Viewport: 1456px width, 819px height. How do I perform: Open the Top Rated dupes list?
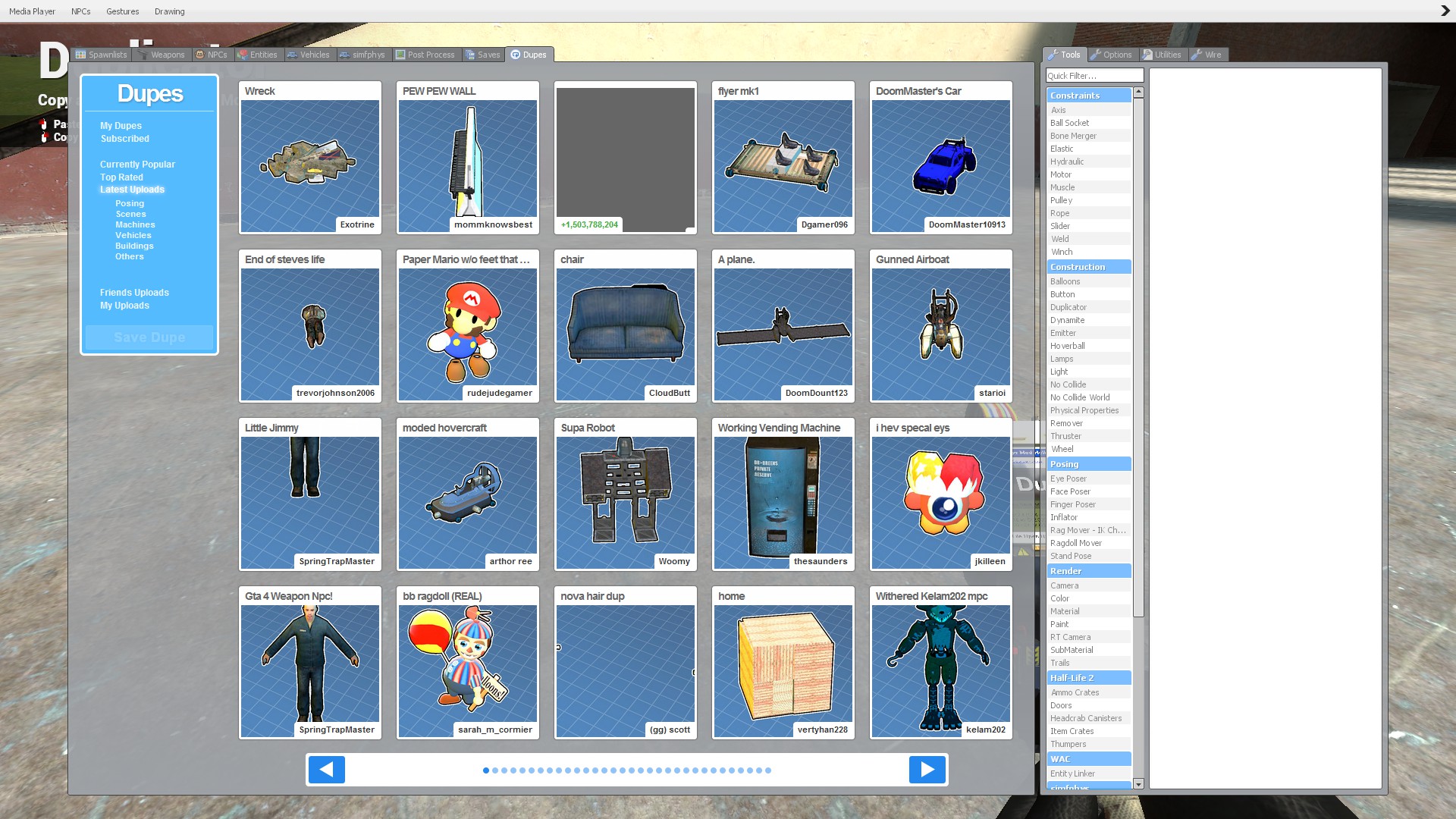click(x=121, y=177)
